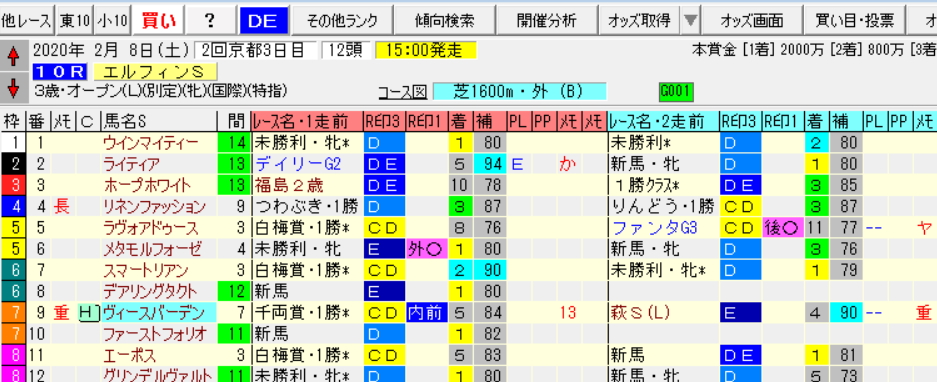Click the H marker on horse 9
Screen dimensions: 937x382
pos(88,311)
